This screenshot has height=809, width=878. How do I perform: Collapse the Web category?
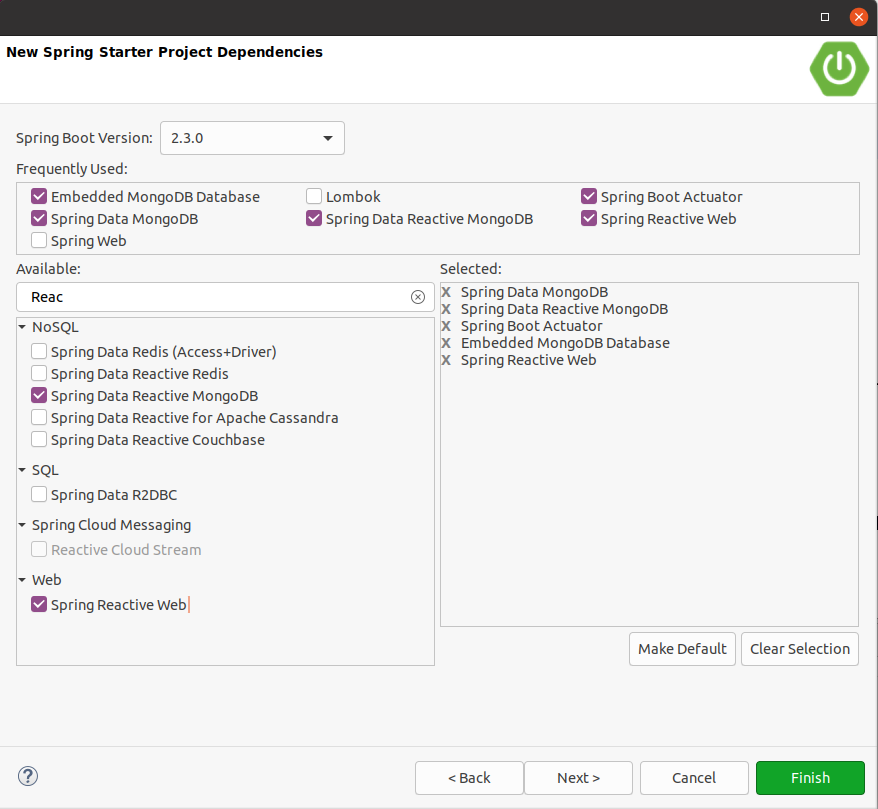pos(22,580)
